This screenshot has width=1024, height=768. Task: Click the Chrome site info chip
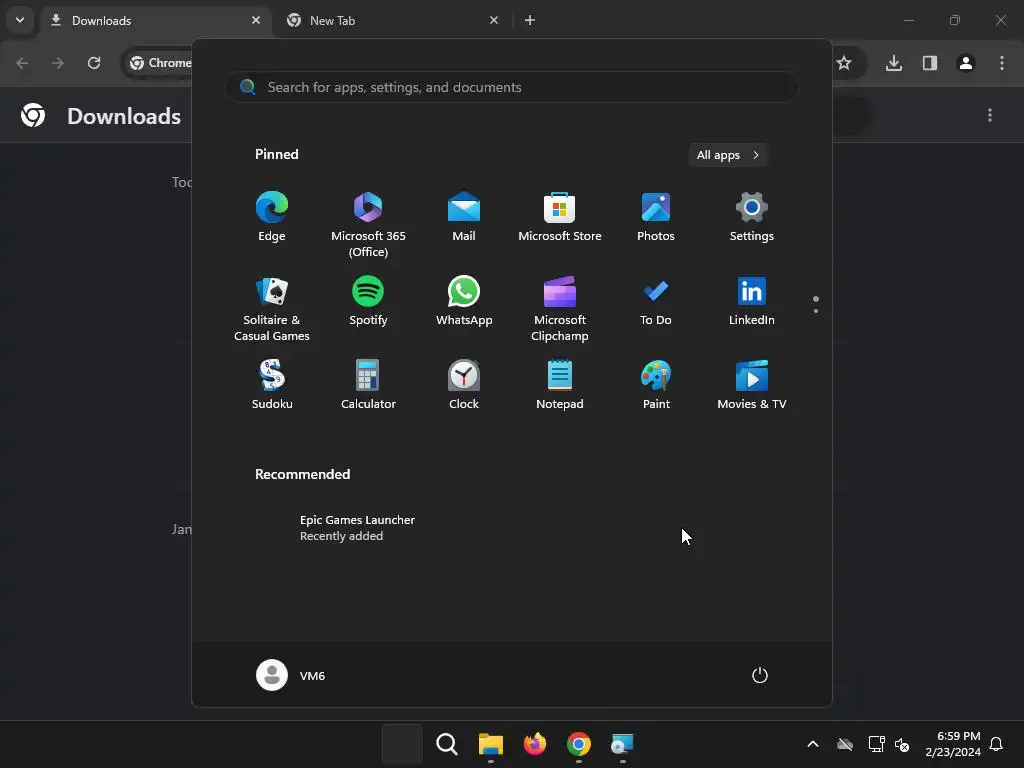(161, 63)
